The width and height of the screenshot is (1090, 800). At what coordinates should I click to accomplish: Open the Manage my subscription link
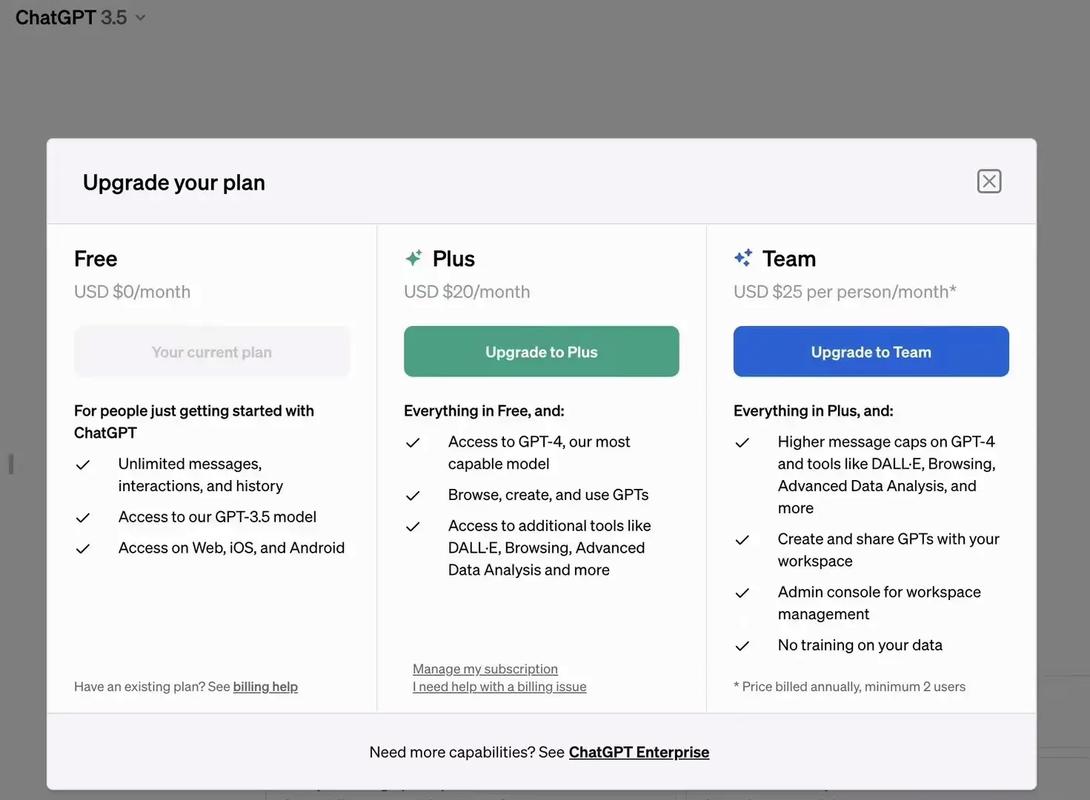click(x=485, y=669)
